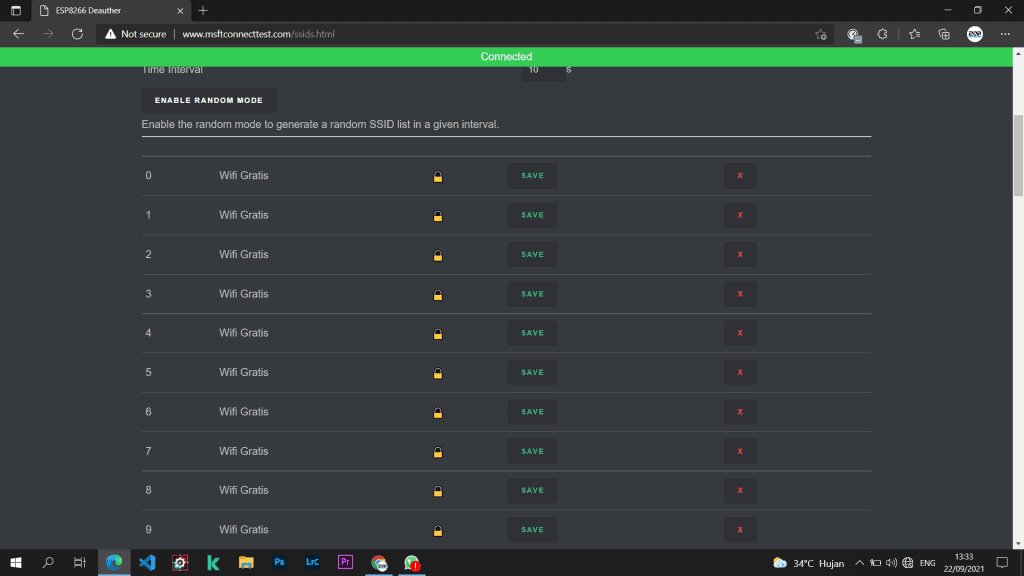The width and height of the screenshot is (1024, 576).
Task: Open the browser Extensions puzzle icon
Action: (882, 34)
